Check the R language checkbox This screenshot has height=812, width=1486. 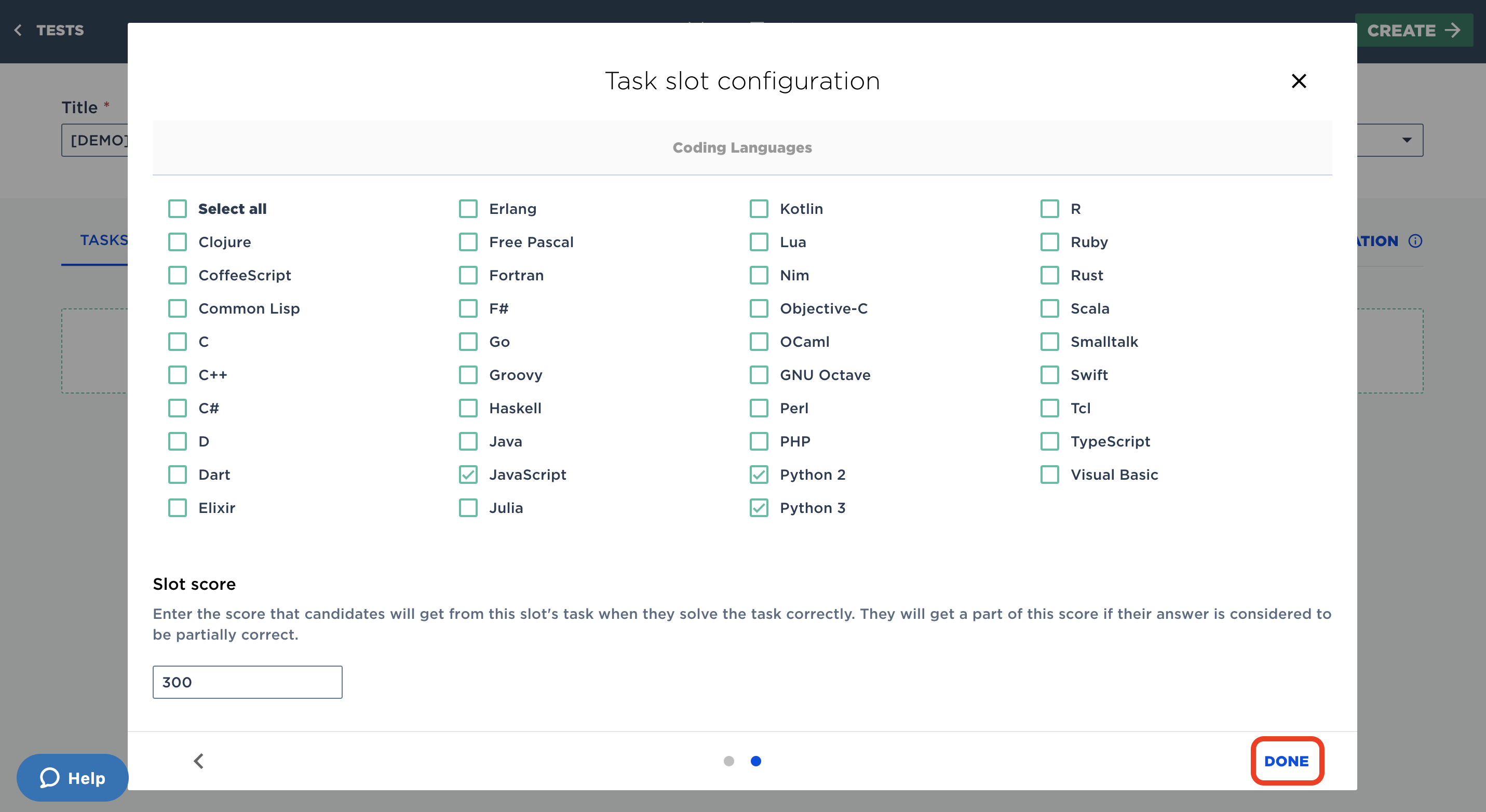point(1050,209)
